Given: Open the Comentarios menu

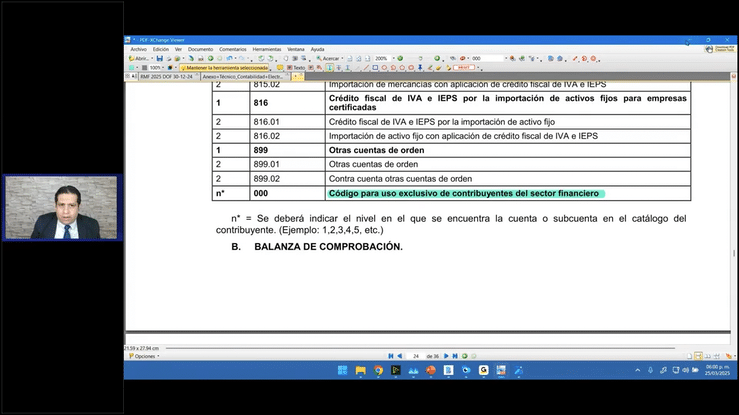Looking at the screenshot, I should (x=232, y=49).
